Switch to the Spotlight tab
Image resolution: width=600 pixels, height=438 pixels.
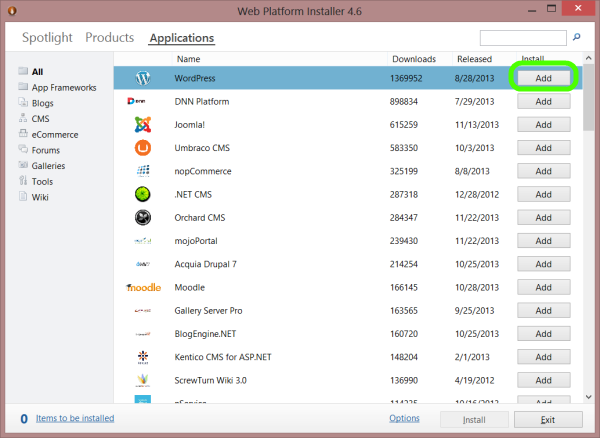click(x=48, y=38)
